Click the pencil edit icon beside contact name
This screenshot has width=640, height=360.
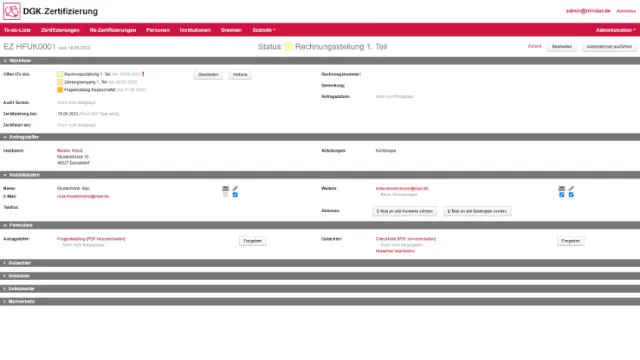pos(235,188)
